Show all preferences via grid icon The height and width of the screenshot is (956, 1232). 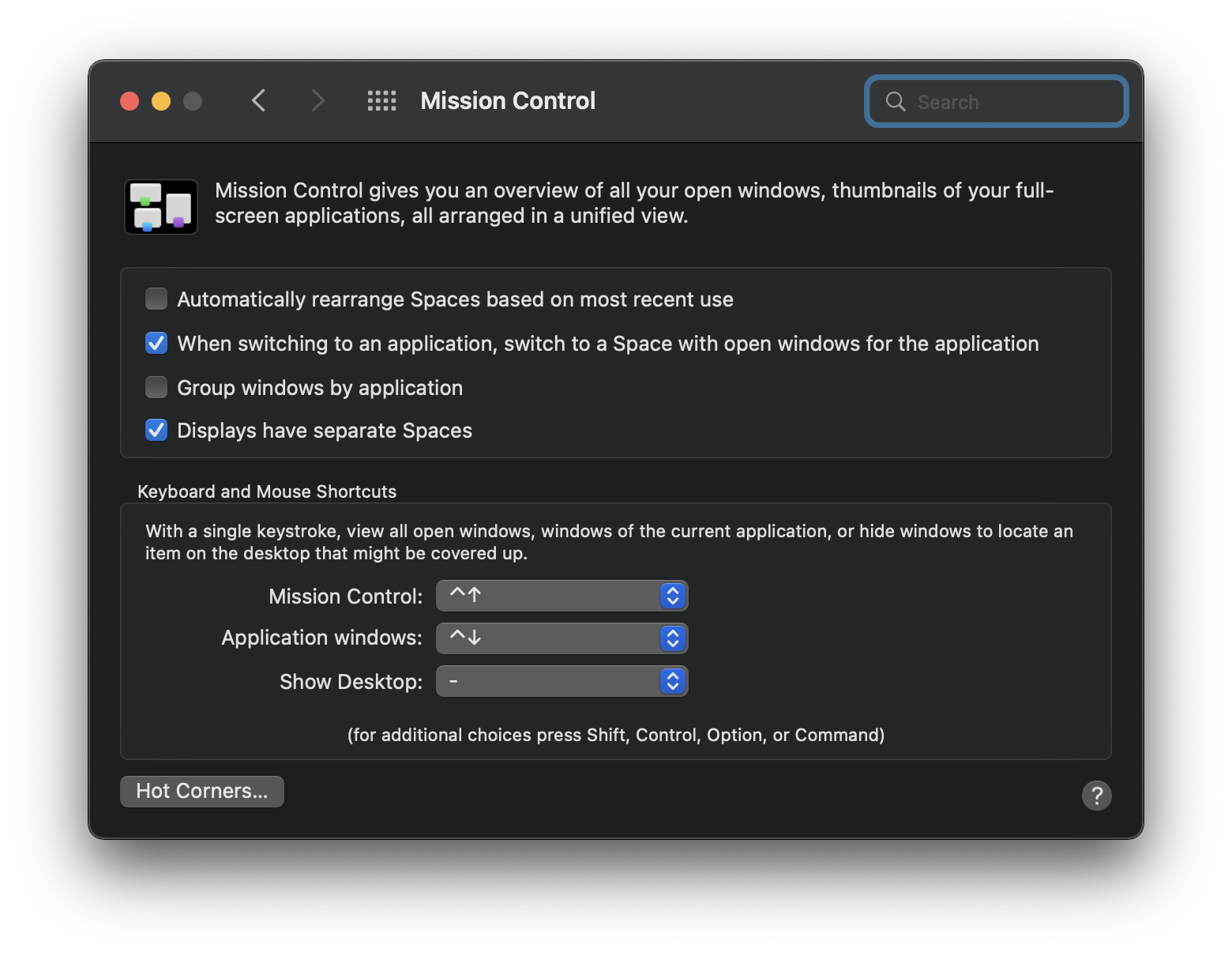click(381, 101)
